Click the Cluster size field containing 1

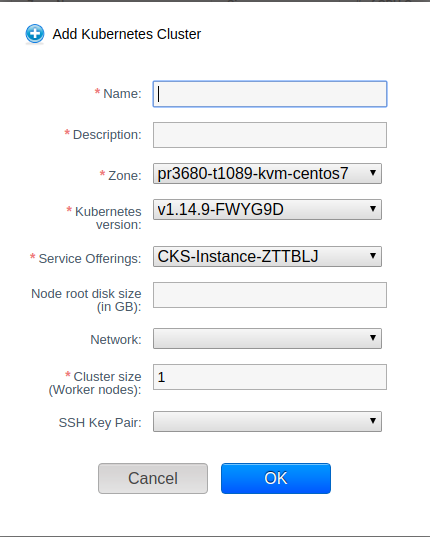pos(270,377)
